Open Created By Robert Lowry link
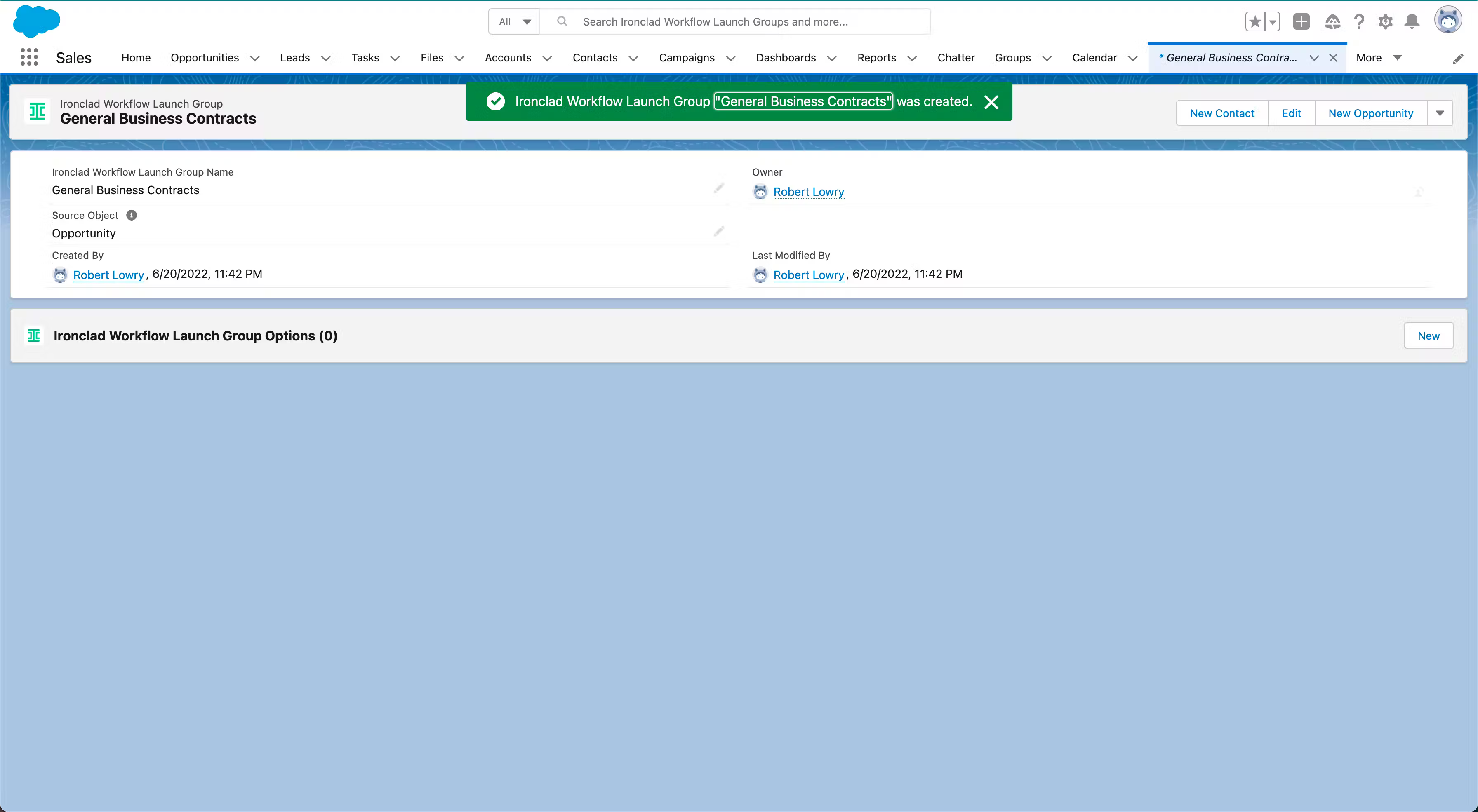This screenshot has width=1478, height=812. 108,275
